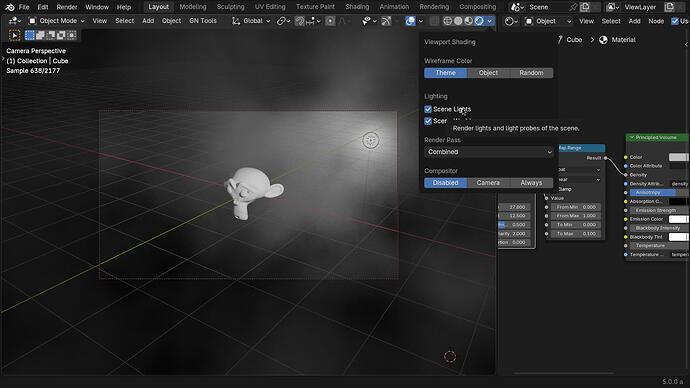The width and height of the screenshot is (690, 388).
Task: Toggle the Scene World checkbox
Action: click(428, 121)
